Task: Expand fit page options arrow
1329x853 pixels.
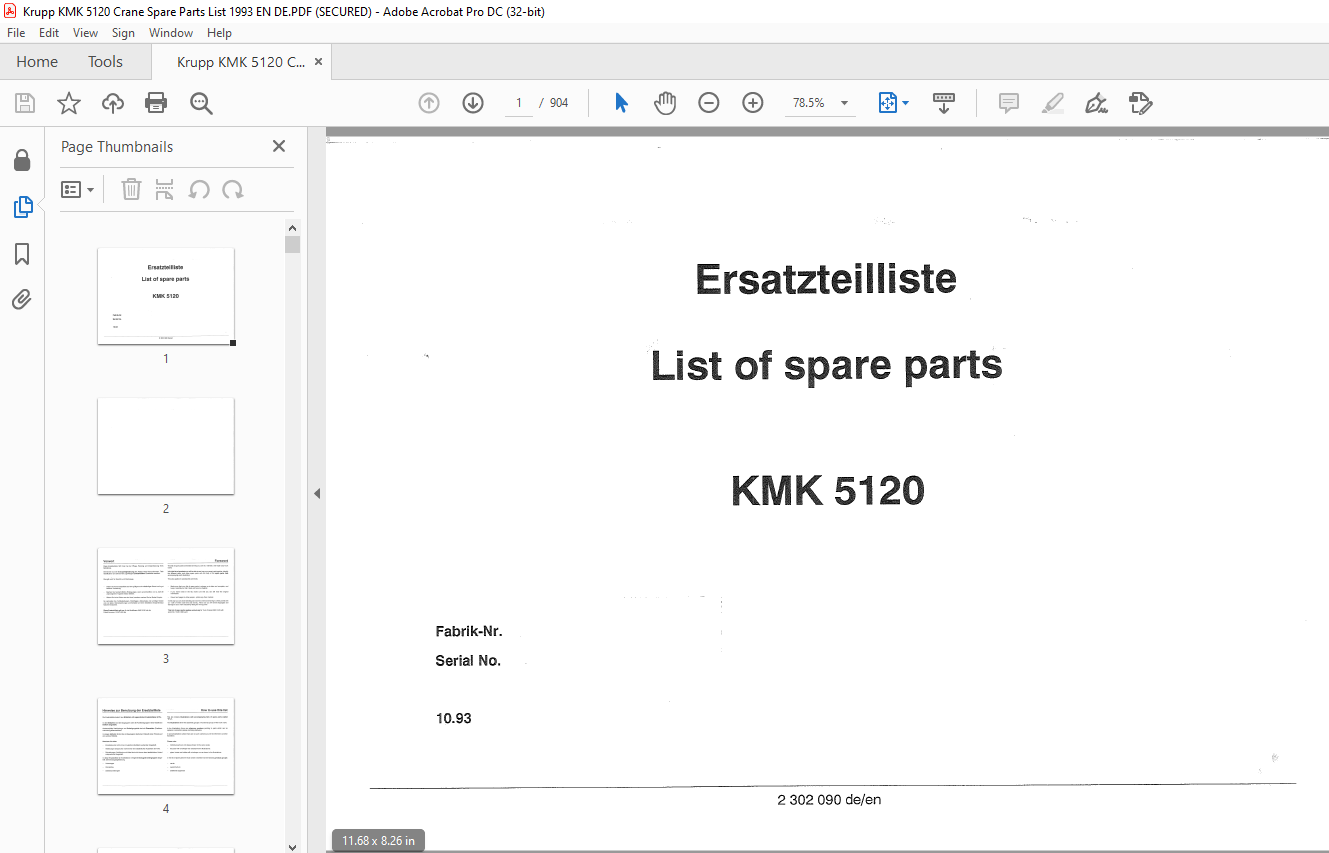Action: pyautogui.click(x=906, y=103)
